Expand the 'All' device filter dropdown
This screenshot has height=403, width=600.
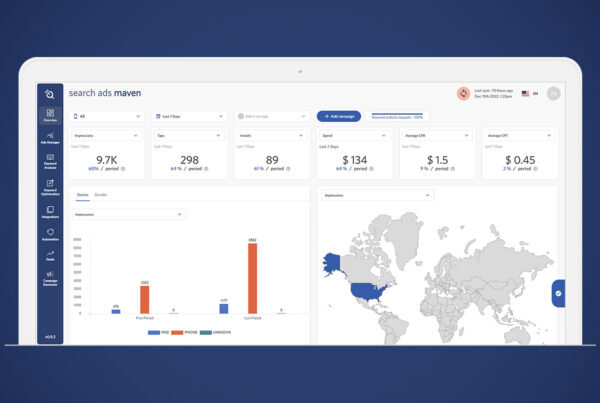pos(106,116)
